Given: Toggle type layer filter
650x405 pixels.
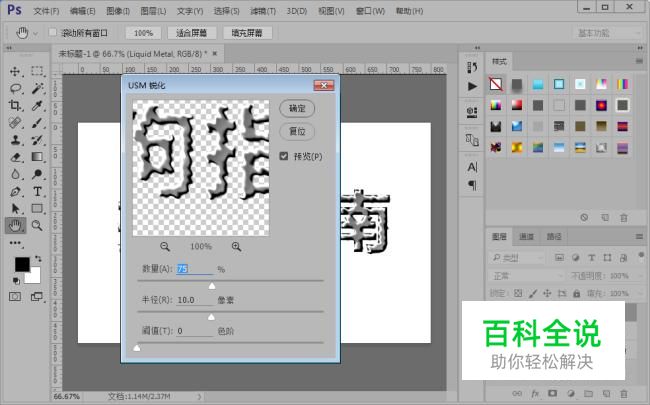Looking at the screenshot, I should click(x=592, y=258).
